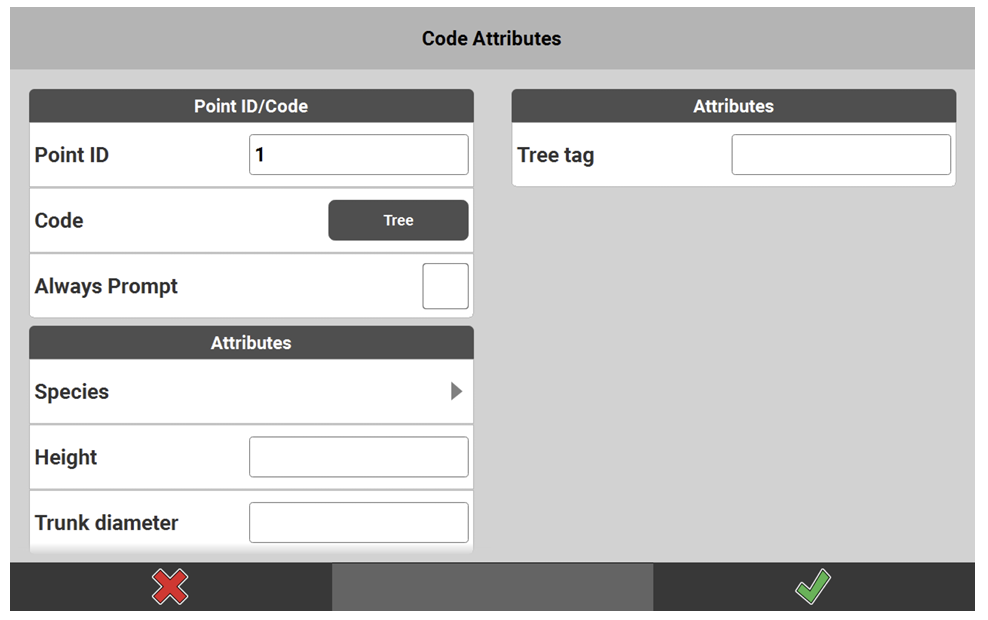Viewport: 988px width, 620px height.
Task: Click the Point ID/Code section header
Action: (251, 106)
